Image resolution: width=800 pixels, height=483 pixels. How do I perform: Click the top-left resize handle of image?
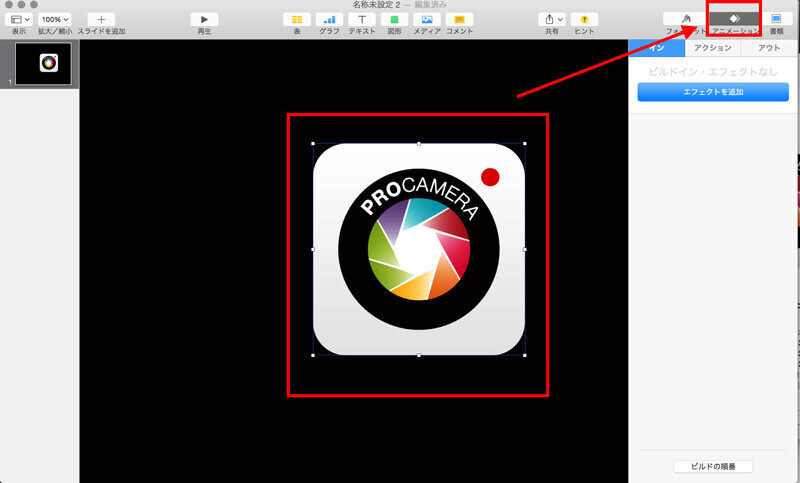coord(313,144)
